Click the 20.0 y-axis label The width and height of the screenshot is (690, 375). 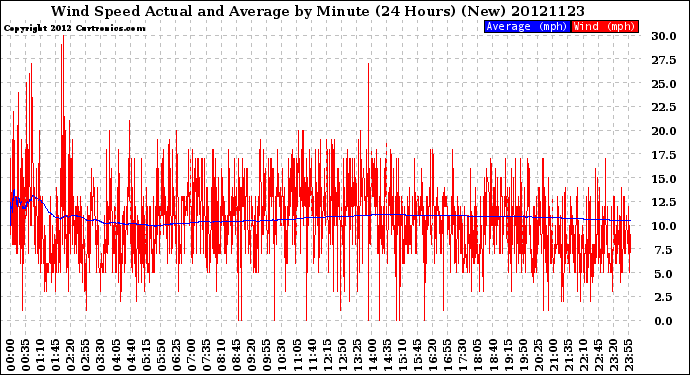point(664,131)
